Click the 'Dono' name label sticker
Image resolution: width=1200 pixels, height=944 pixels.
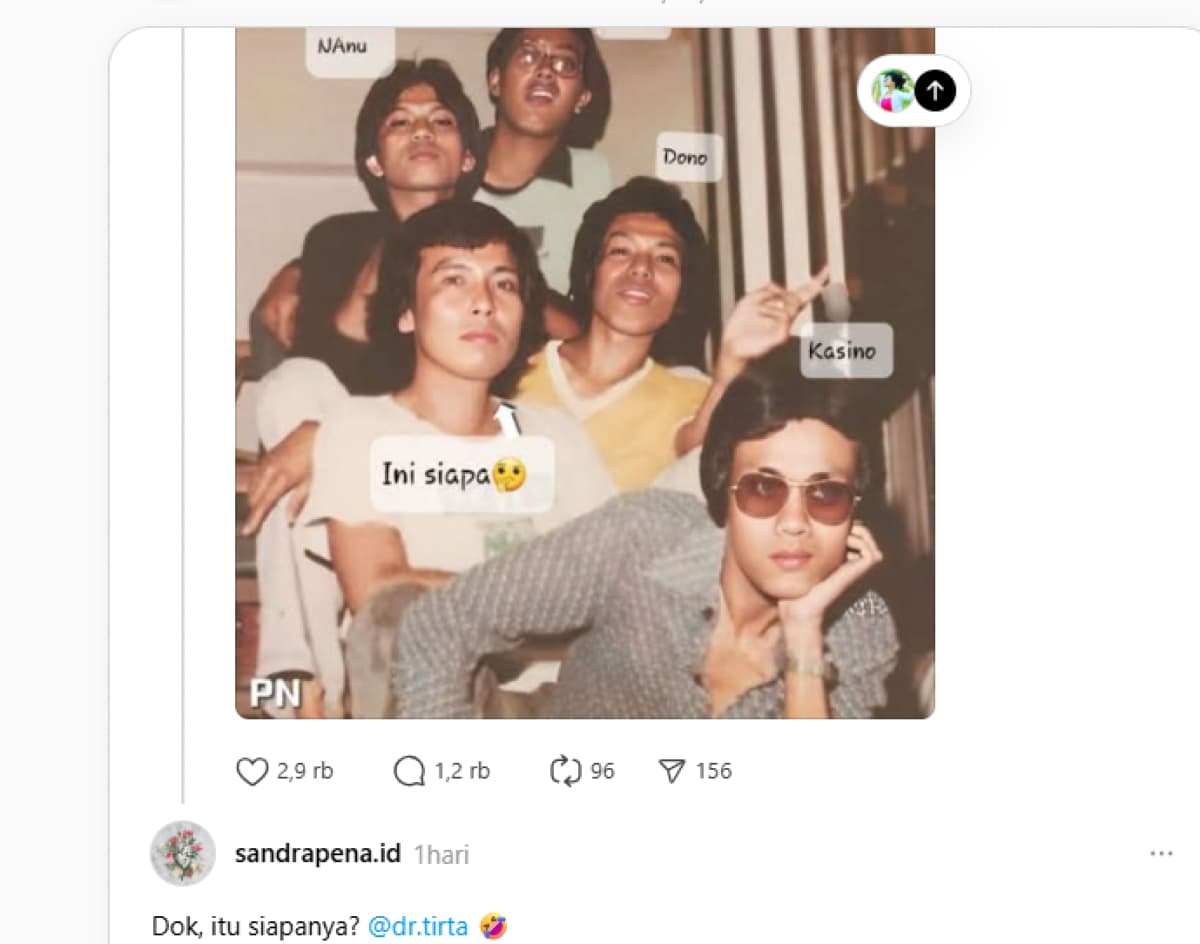coord(686,157)
